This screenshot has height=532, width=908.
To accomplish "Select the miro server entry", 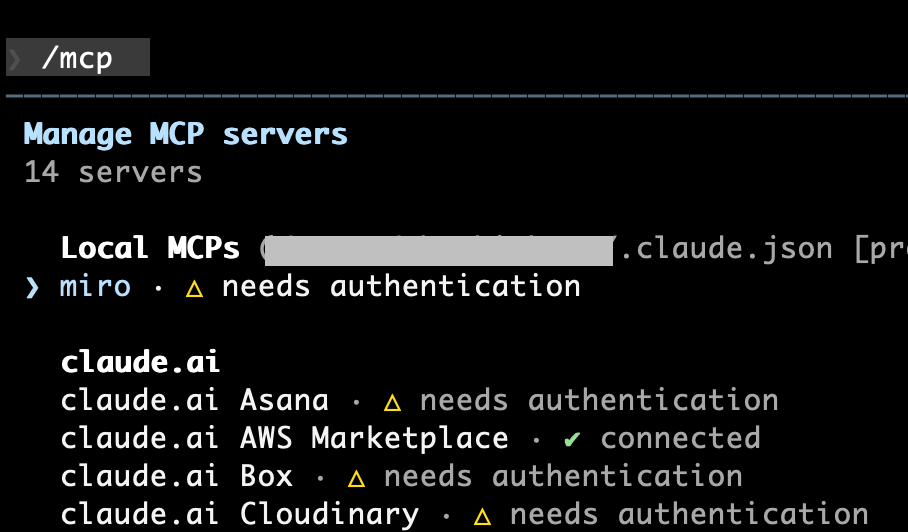I will (x=95, y=287).
